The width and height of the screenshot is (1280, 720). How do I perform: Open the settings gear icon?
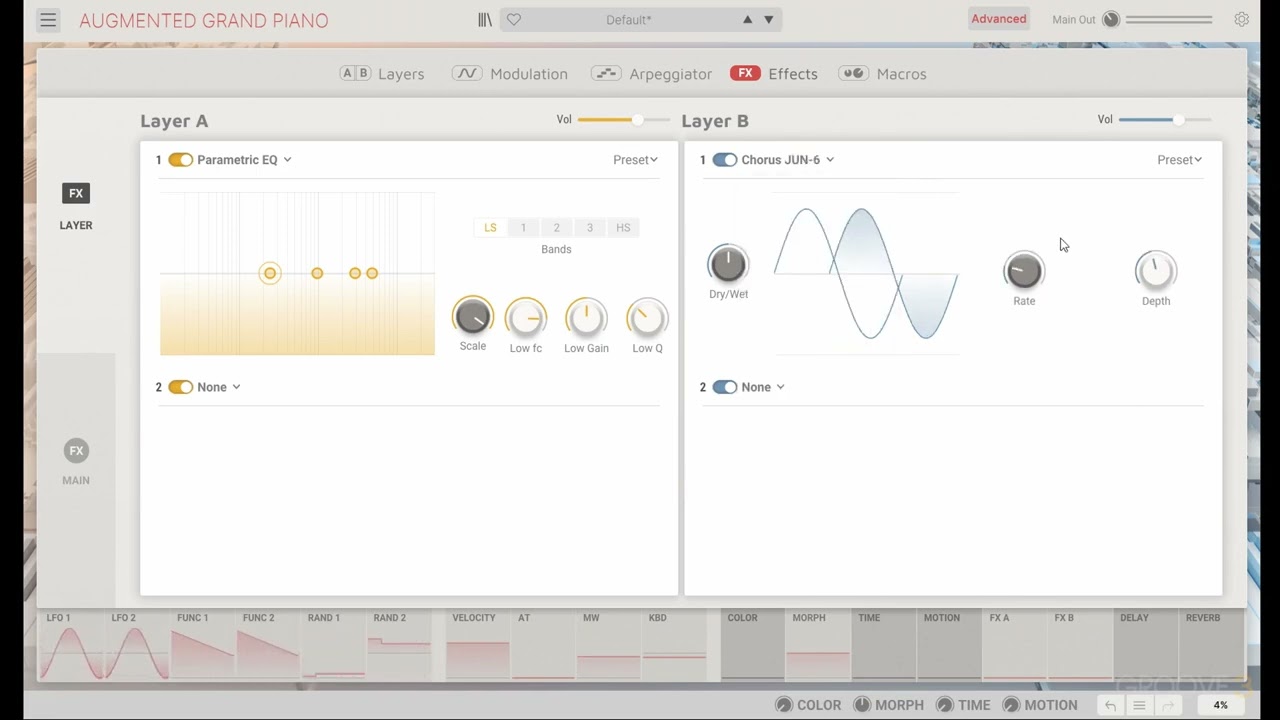point(1241,19)
